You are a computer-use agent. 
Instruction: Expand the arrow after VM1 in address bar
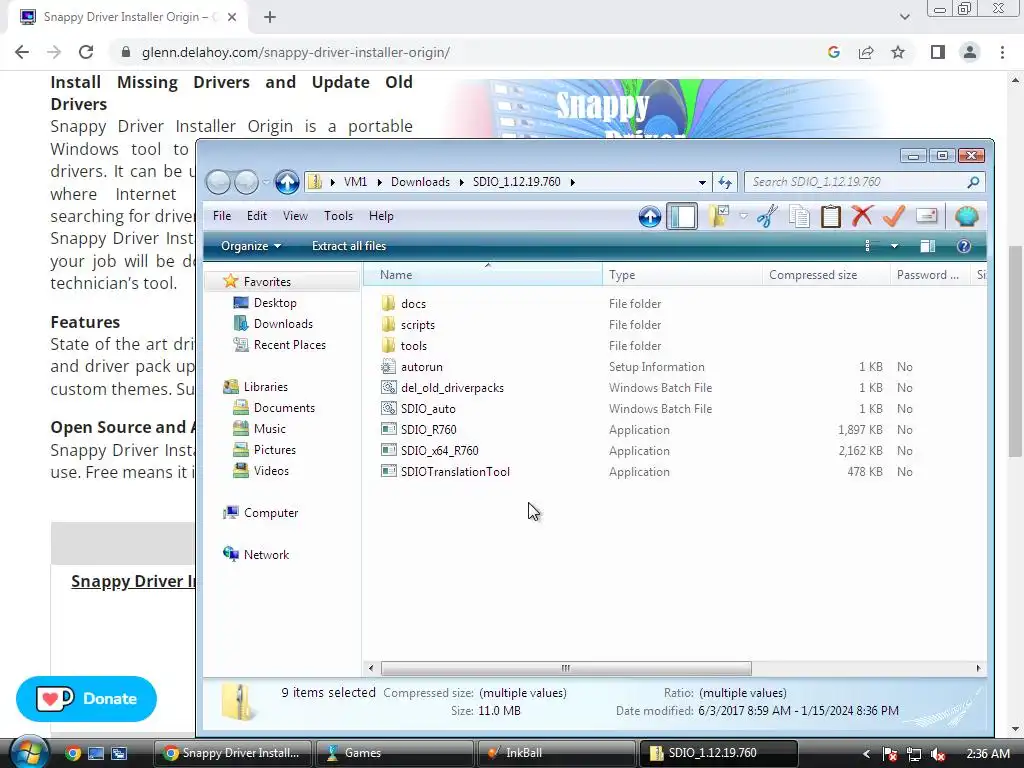379,182
